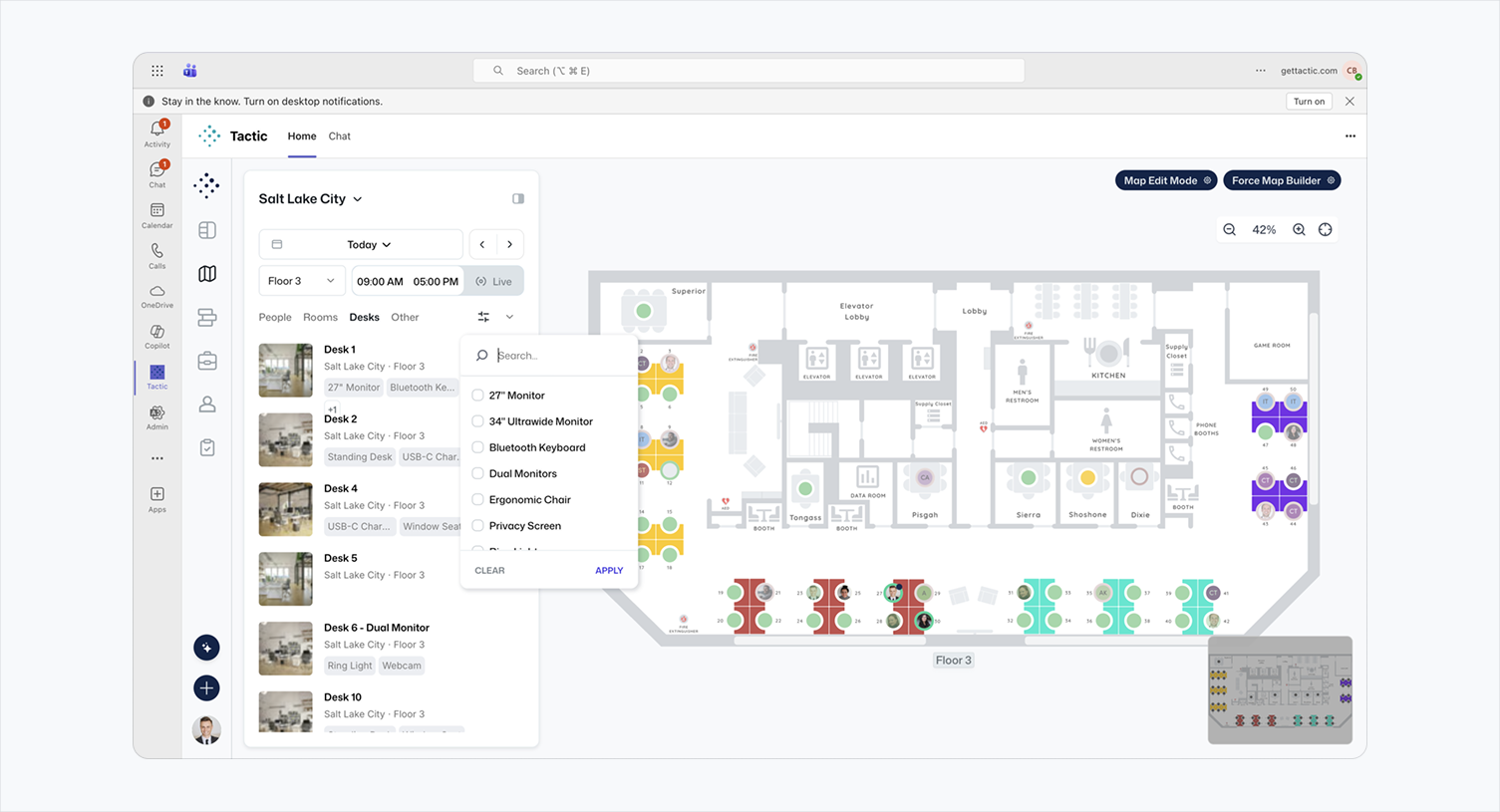This screenshot has width=1500, height=812.
Task: Open the Apps store in Teams
Action: tap(157, 499)
